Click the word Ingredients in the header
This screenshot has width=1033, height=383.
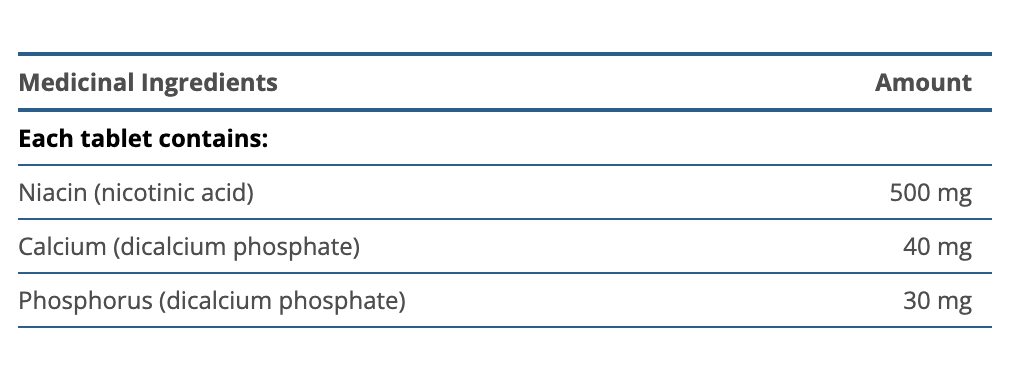click(x=210, y=83)
